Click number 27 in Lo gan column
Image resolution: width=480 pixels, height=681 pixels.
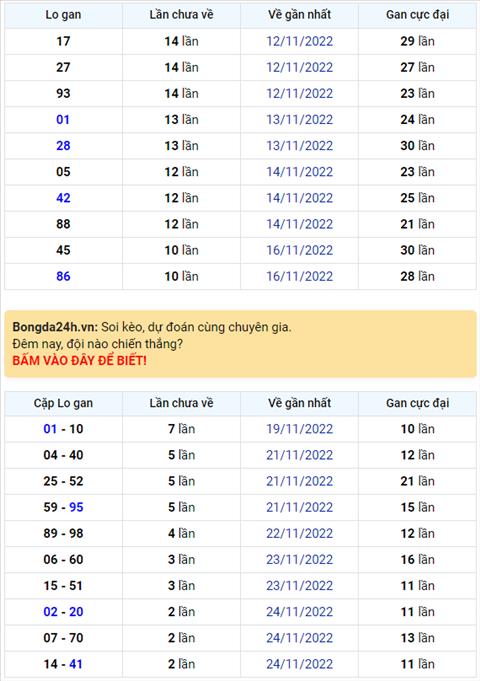(x=63, y=67)
